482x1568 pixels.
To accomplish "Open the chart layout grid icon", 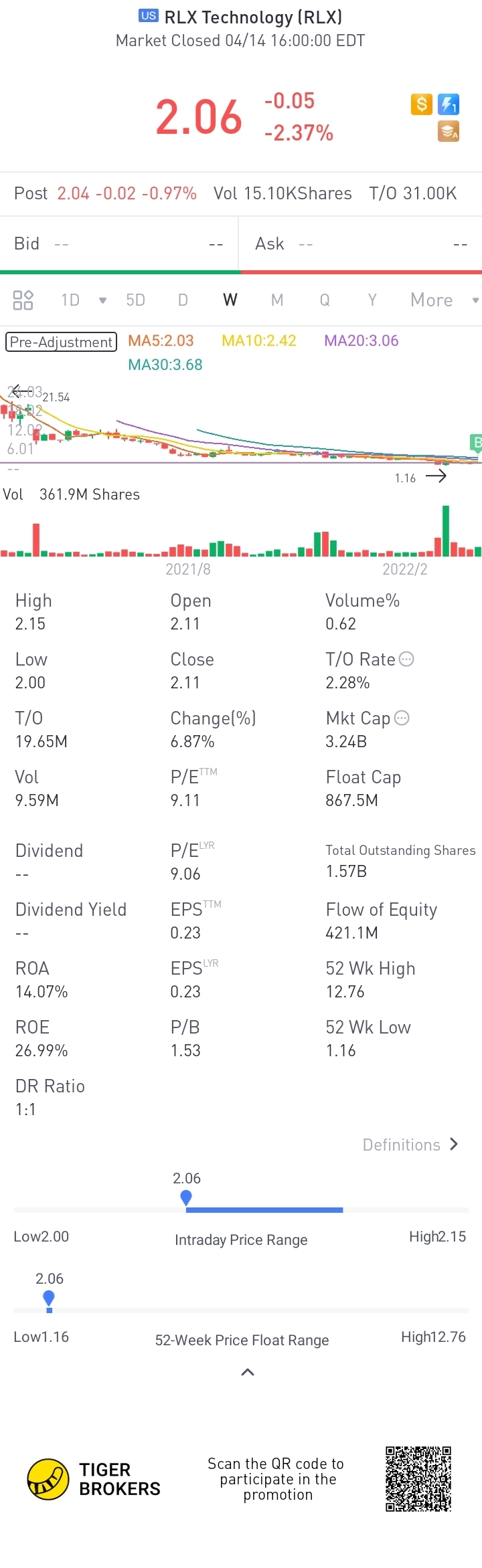I will point(23,300).
